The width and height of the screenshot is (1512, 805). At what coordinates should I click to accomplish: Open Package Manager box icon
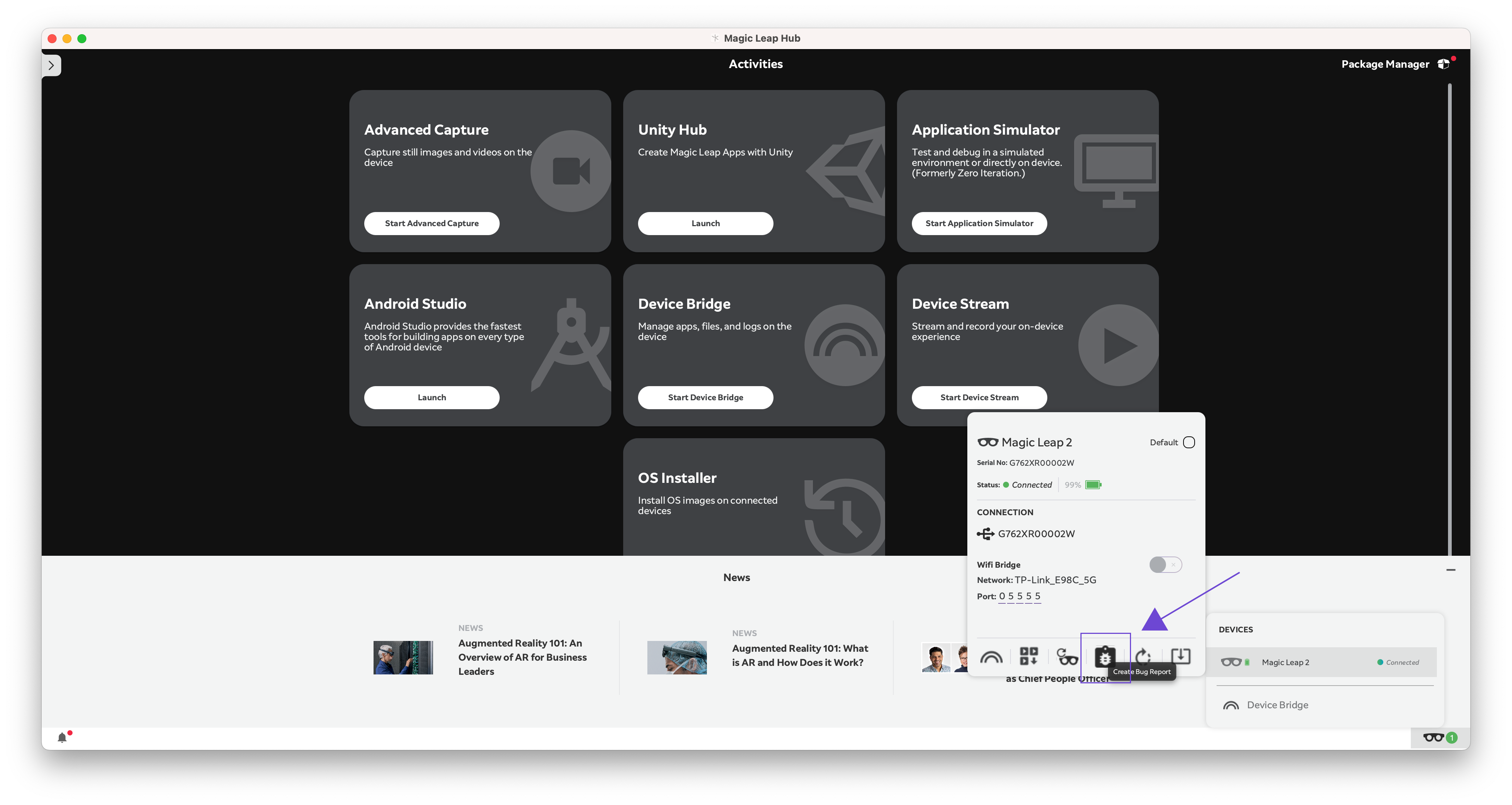tap(1444, 64)
